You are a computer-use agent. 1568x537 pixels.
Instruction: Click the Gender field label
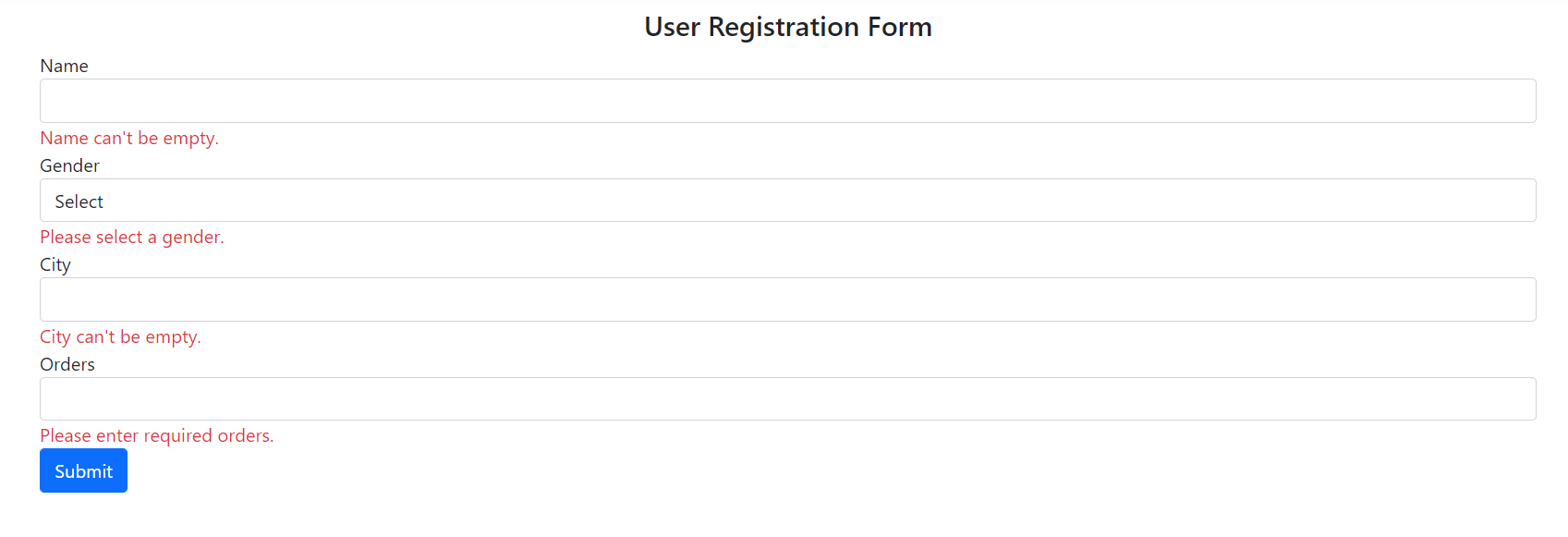coord(69,166)
